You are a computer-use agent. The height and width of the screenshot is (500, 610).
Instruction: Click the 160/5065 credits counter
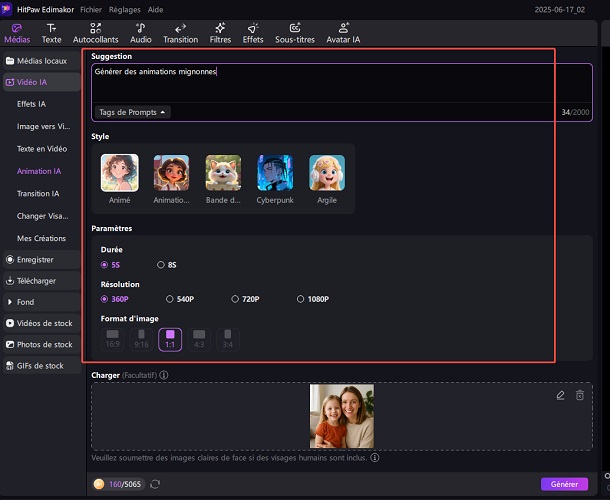tap(125, 484)
